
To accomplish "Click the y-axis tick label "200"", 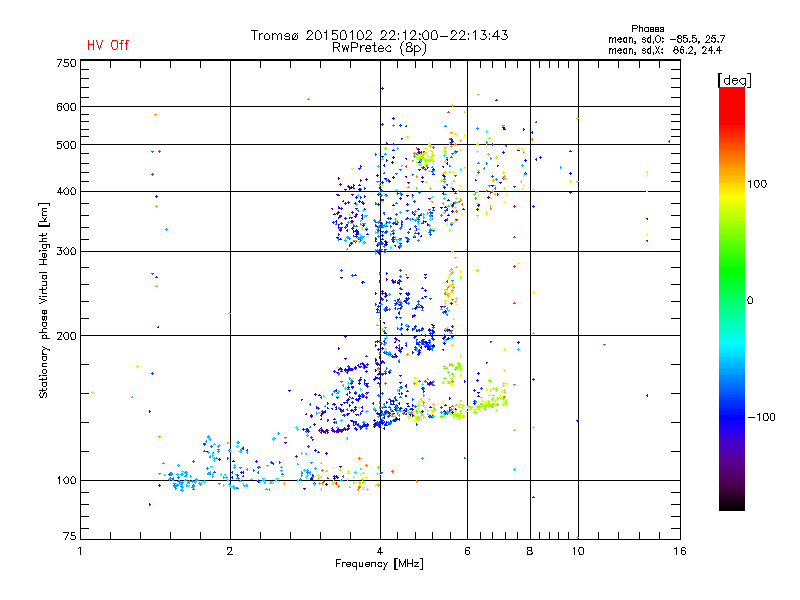I will pyautogui.click(x=66, y=336).
